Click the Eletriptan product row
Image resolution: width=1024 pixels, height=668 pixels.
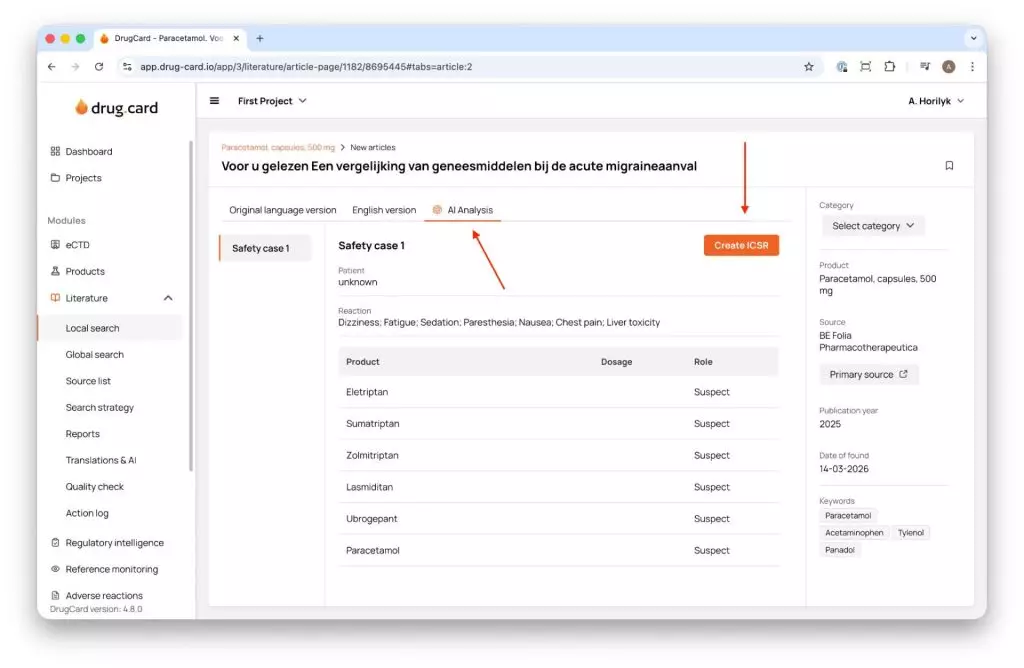pos(559,392)
